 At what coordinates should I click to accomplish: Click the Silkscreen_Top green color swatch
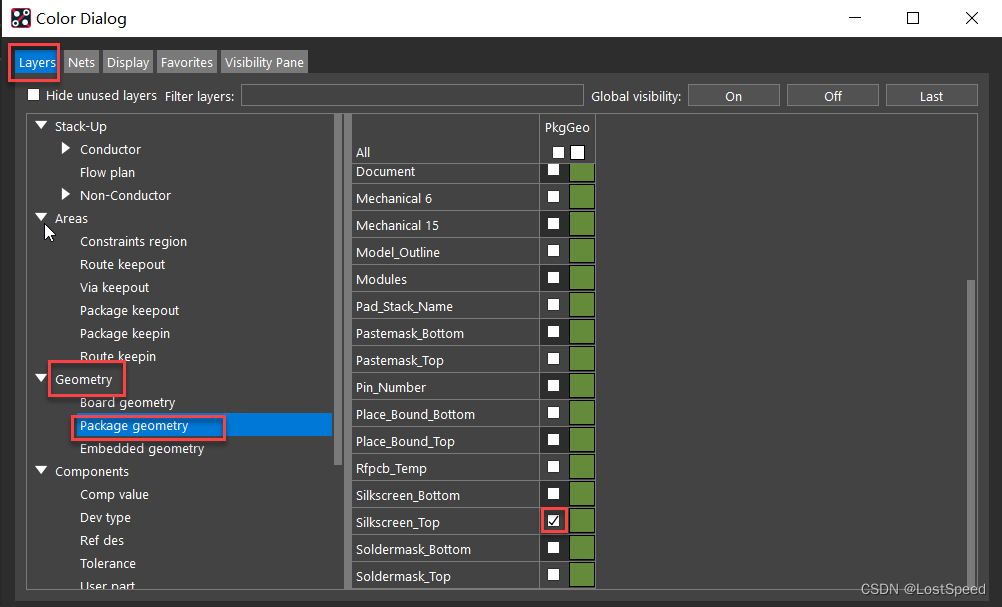coord(582,522)
